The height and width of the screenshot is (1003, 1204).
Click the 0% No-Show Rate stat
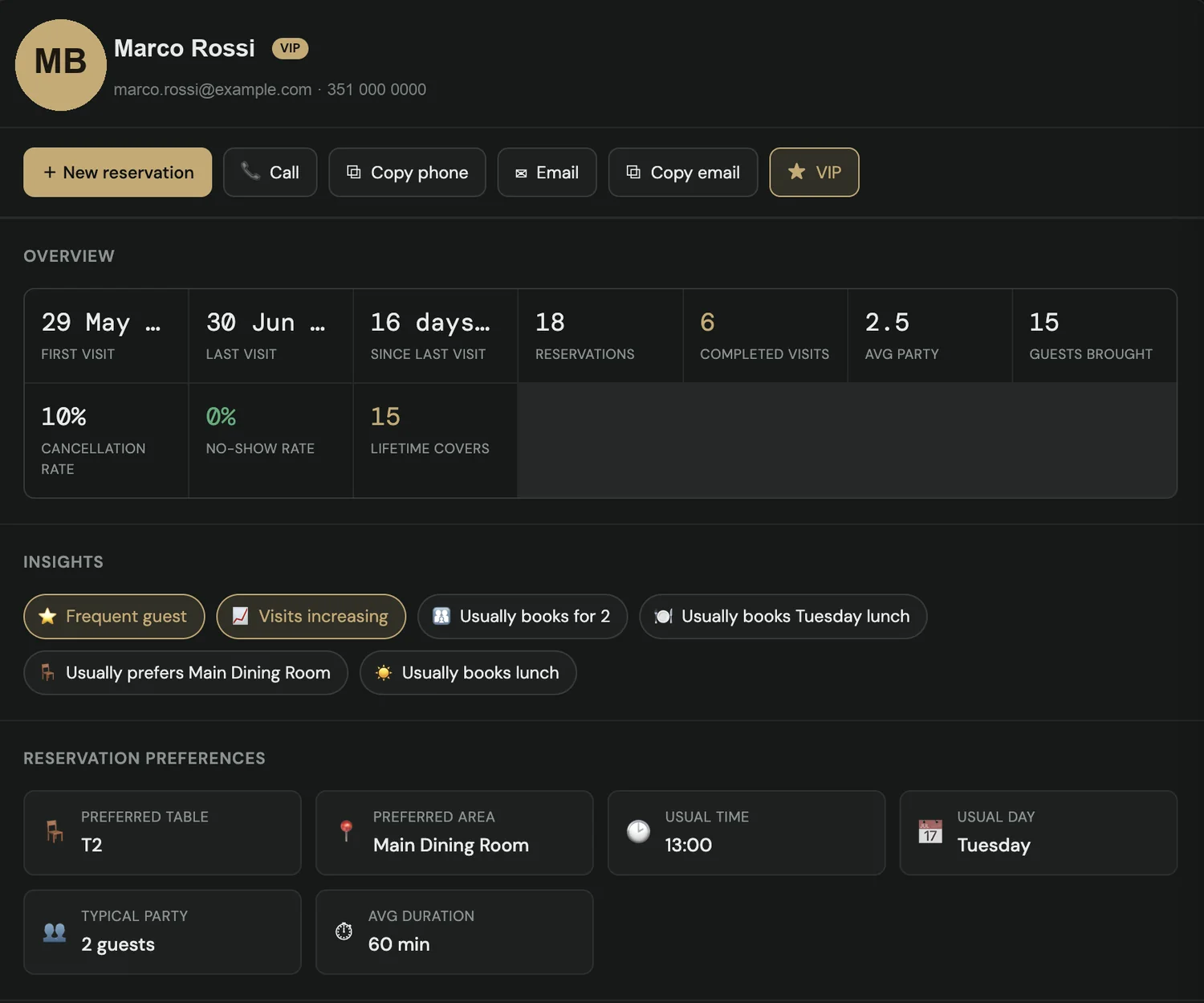(x=271, y=440)
